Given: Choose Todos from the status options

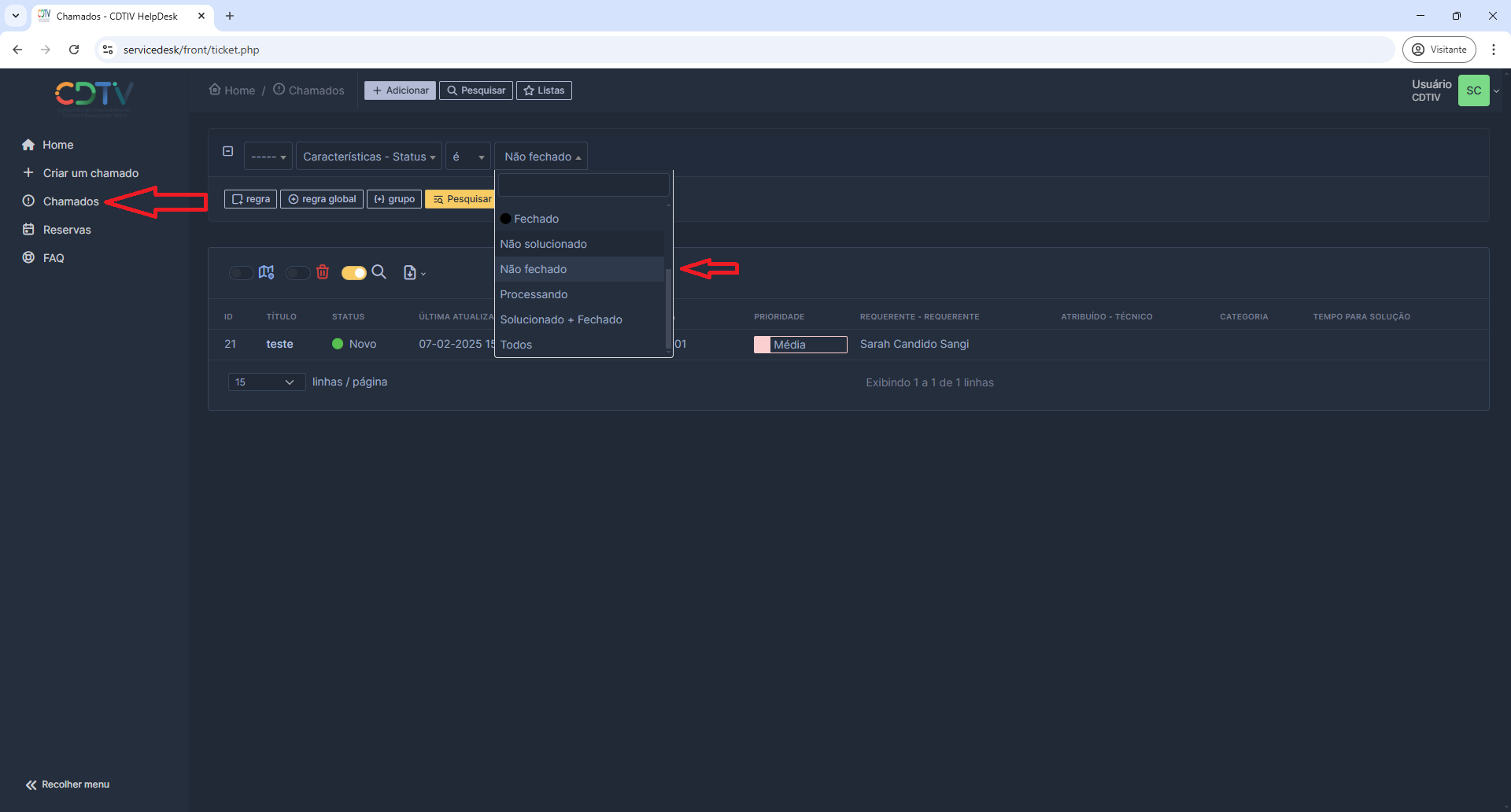Looking at the screenshot, I should [516, 345].
